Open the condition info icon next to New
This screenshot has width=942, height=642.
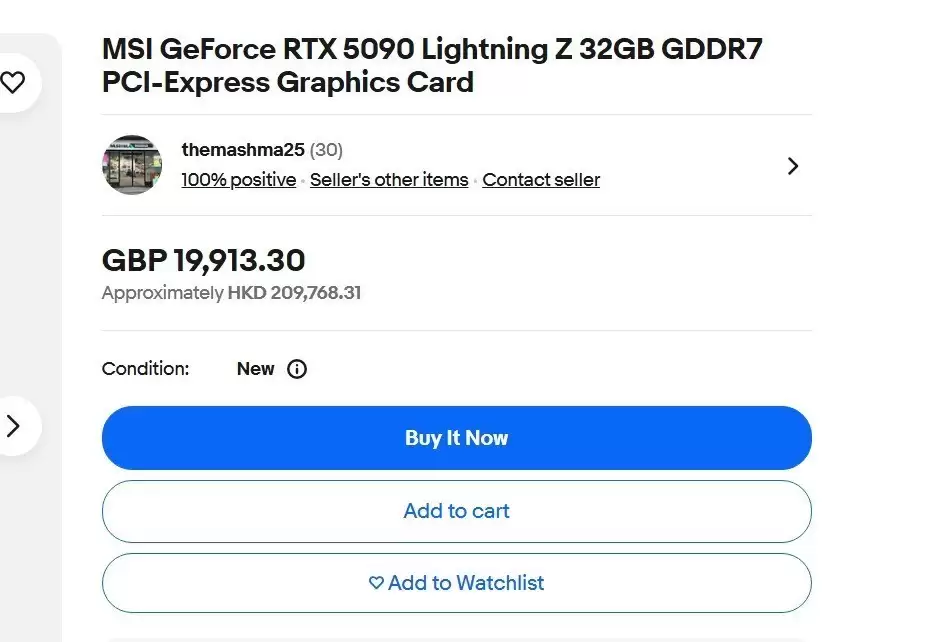(x=297, y=369)
